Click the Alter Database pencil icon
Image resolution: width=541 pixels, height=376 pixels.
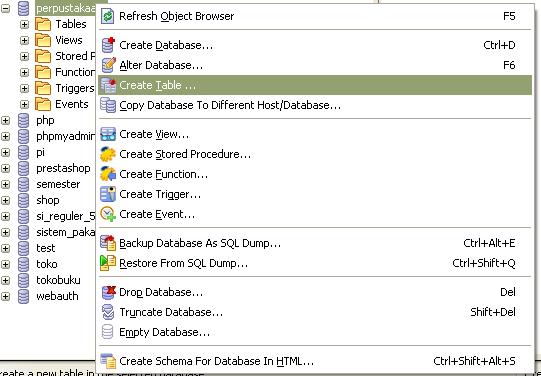108,65
